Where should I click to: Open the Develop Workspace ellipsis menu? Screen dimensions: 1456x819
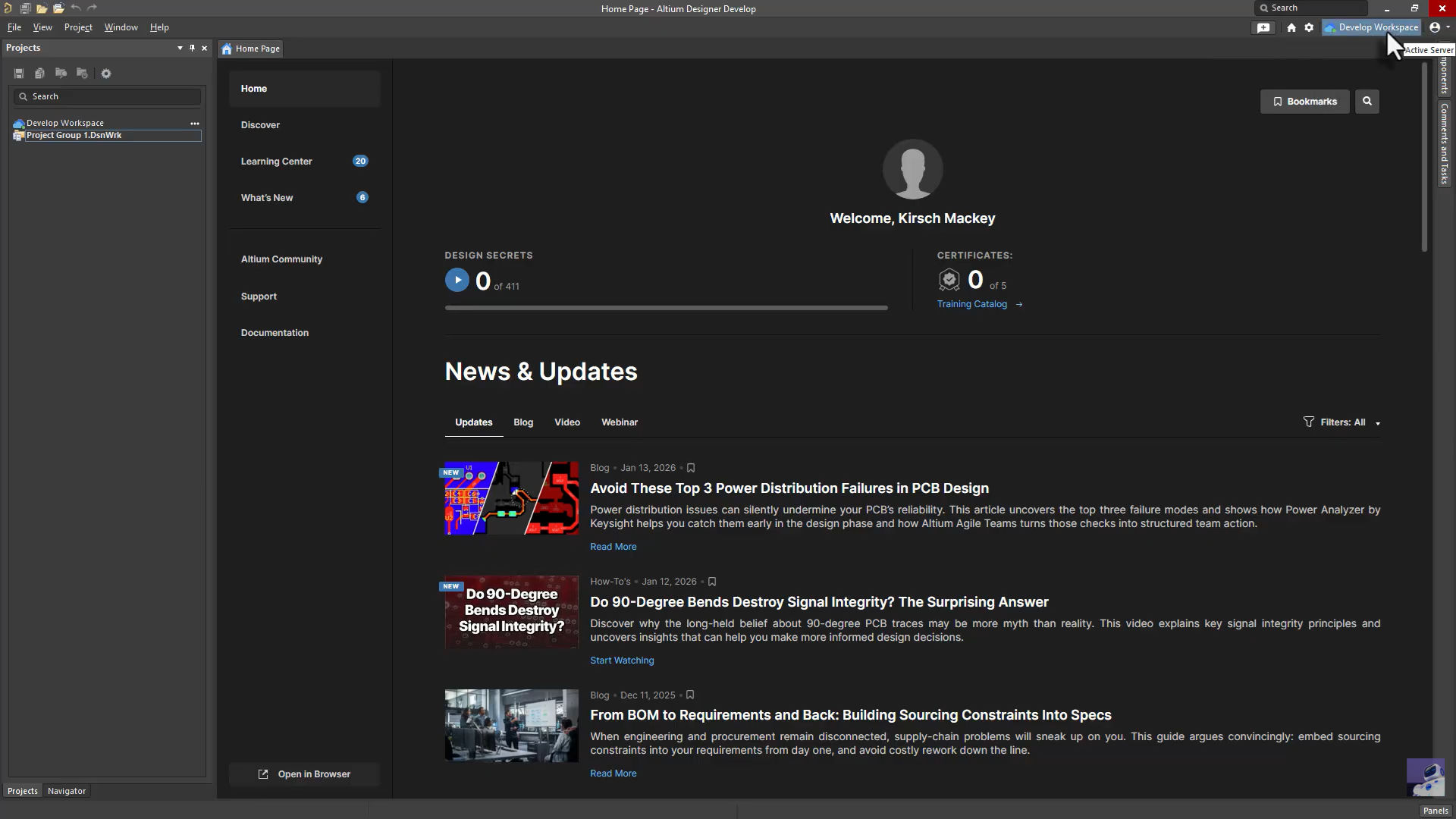point(195,123)
